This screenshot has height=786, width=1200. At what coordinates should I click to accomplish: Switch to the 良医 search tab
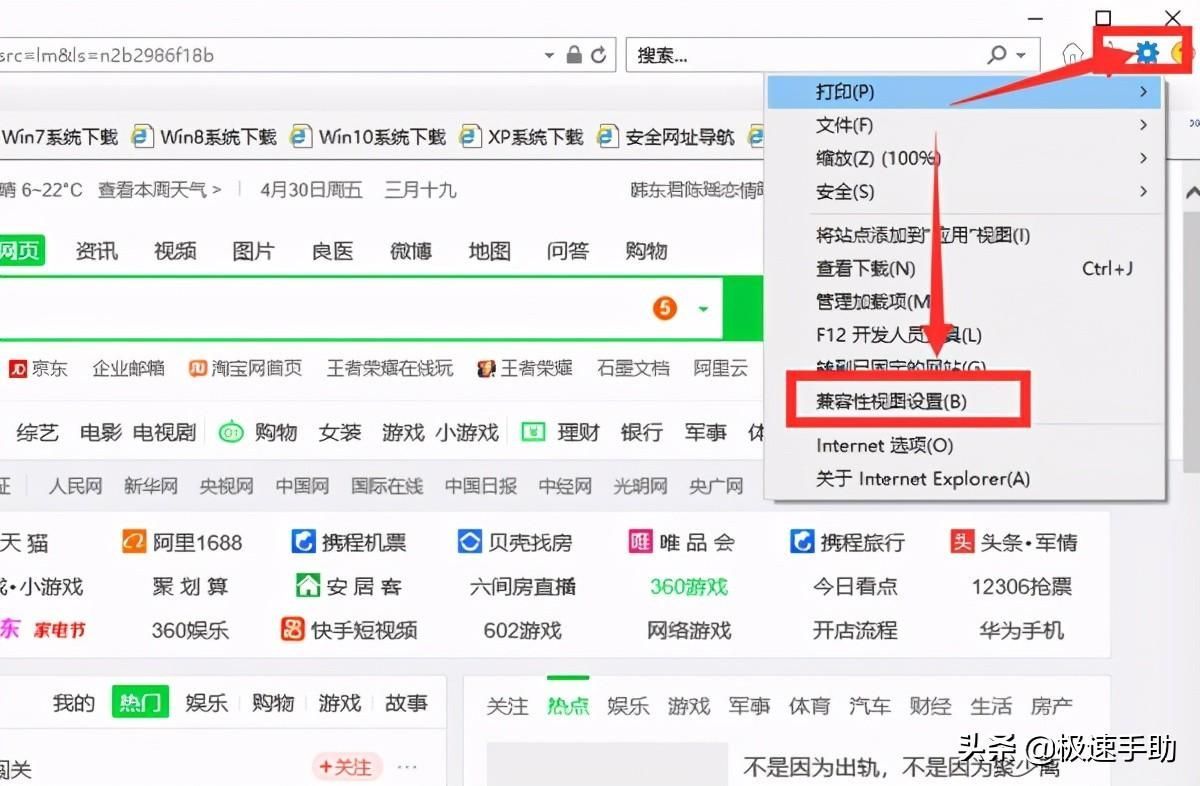point(332,251)
